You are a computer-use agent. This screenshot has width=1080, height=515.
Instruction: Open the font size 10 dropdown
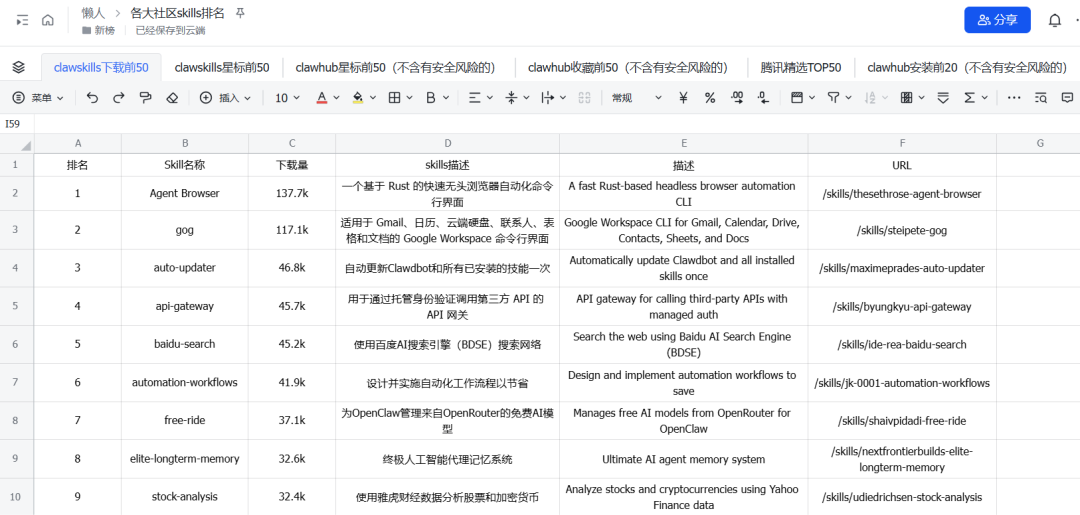click(287, 98)
